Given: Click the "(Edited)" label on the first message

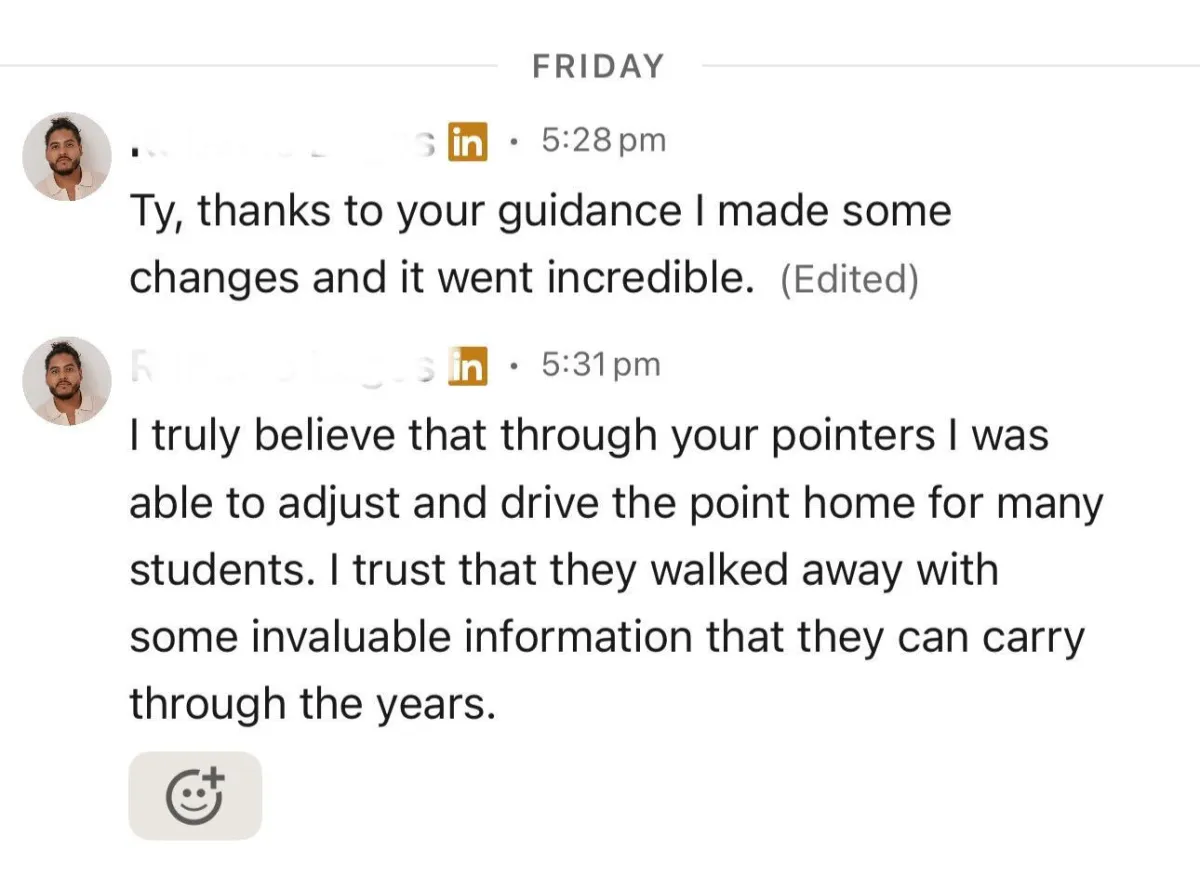Looking at the screenshot, I should coord(848,281).
